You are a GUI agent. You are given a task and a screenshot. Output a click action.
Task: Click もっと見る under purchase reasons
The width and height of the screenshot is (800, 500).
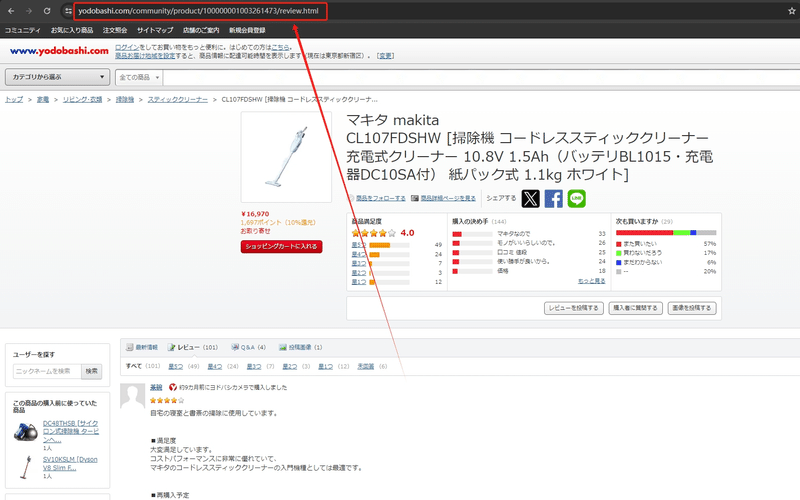click(x=591, y=281)
